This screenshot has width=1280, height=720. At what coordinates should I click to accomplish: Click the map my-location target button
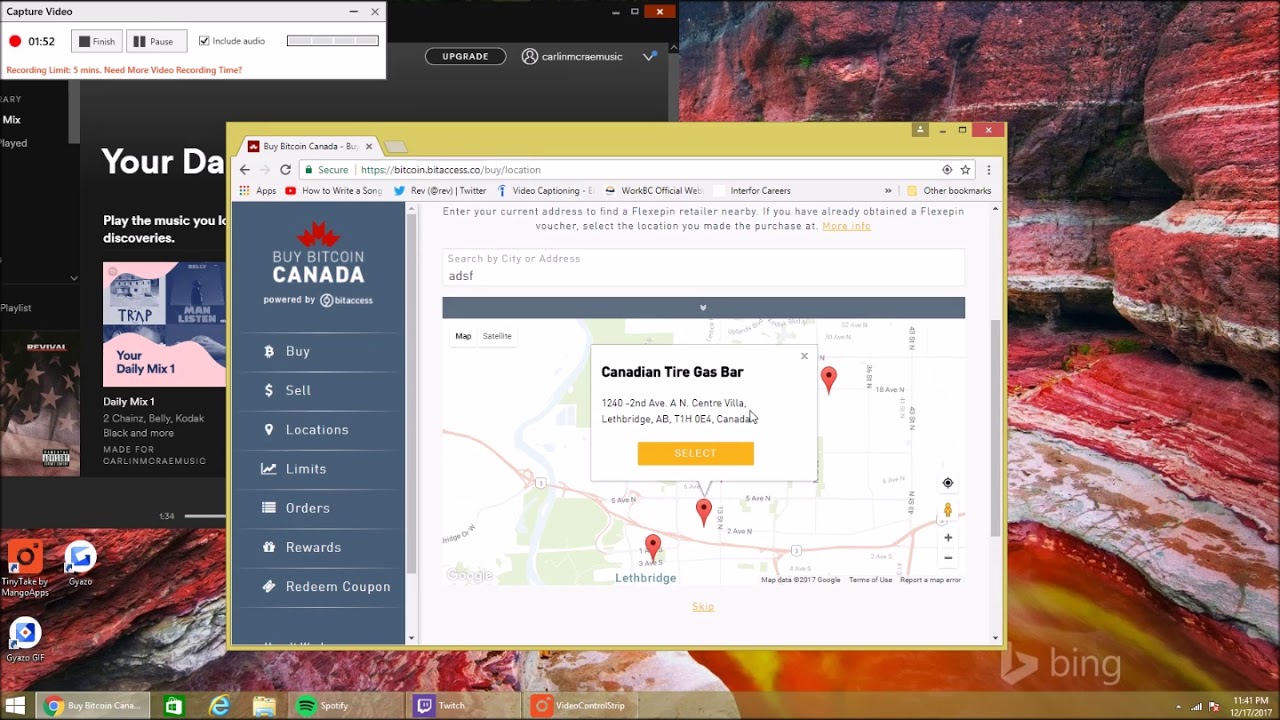click(x=948, y=483)
